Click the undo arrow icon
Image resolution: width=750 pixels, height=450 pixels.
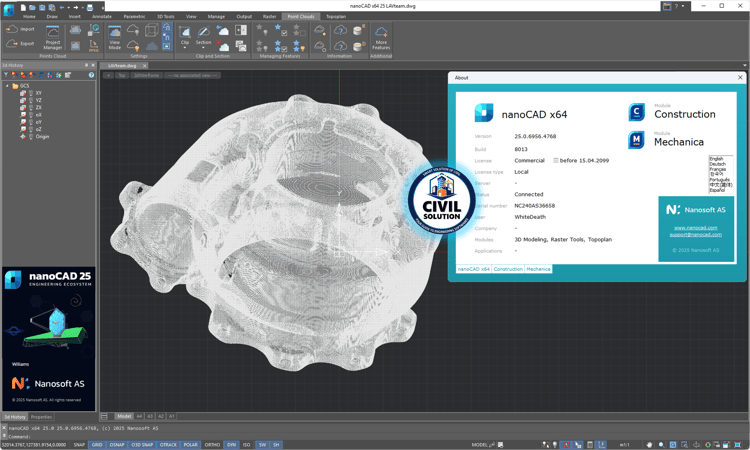(x=62, y=7)
